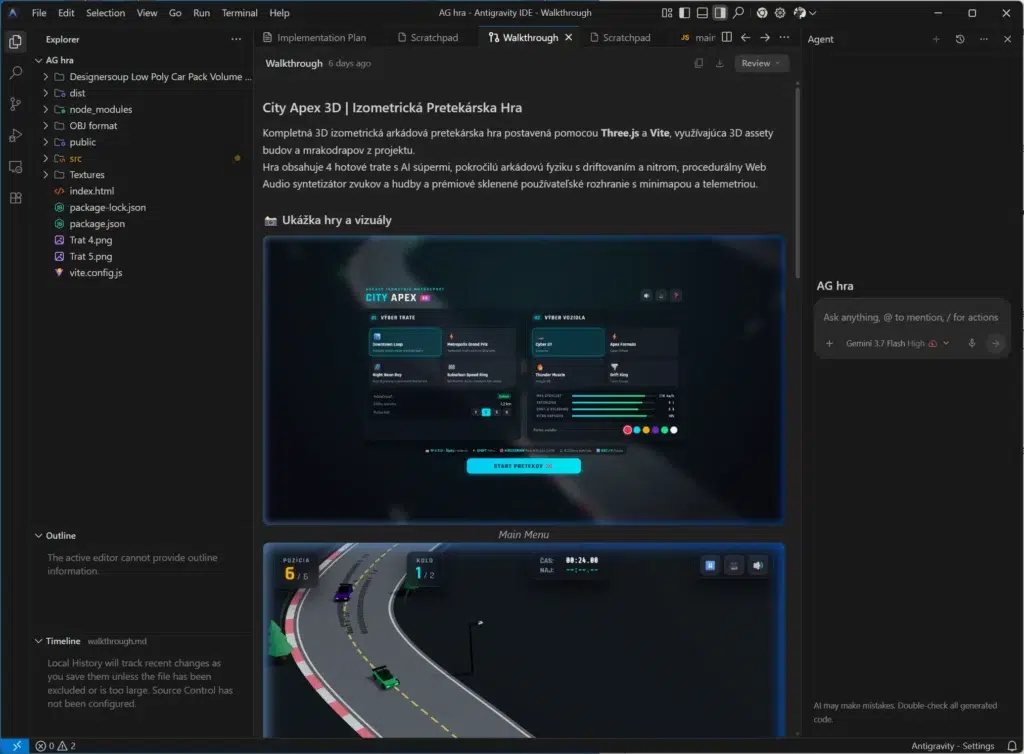Click the microphone voice input icon
This screenshot has height=754, width=1024.
[972, 343]
